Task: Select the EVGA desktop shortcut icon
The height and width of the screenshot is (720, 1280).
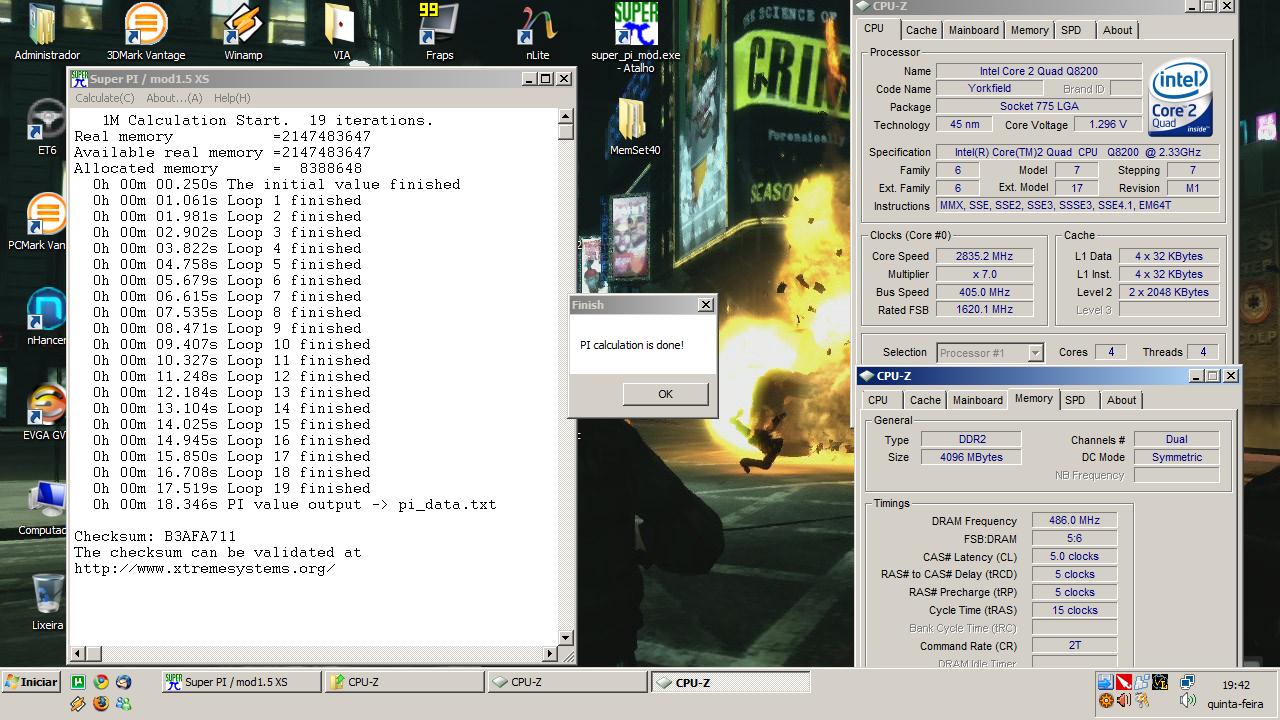Action: coord(46,412)
